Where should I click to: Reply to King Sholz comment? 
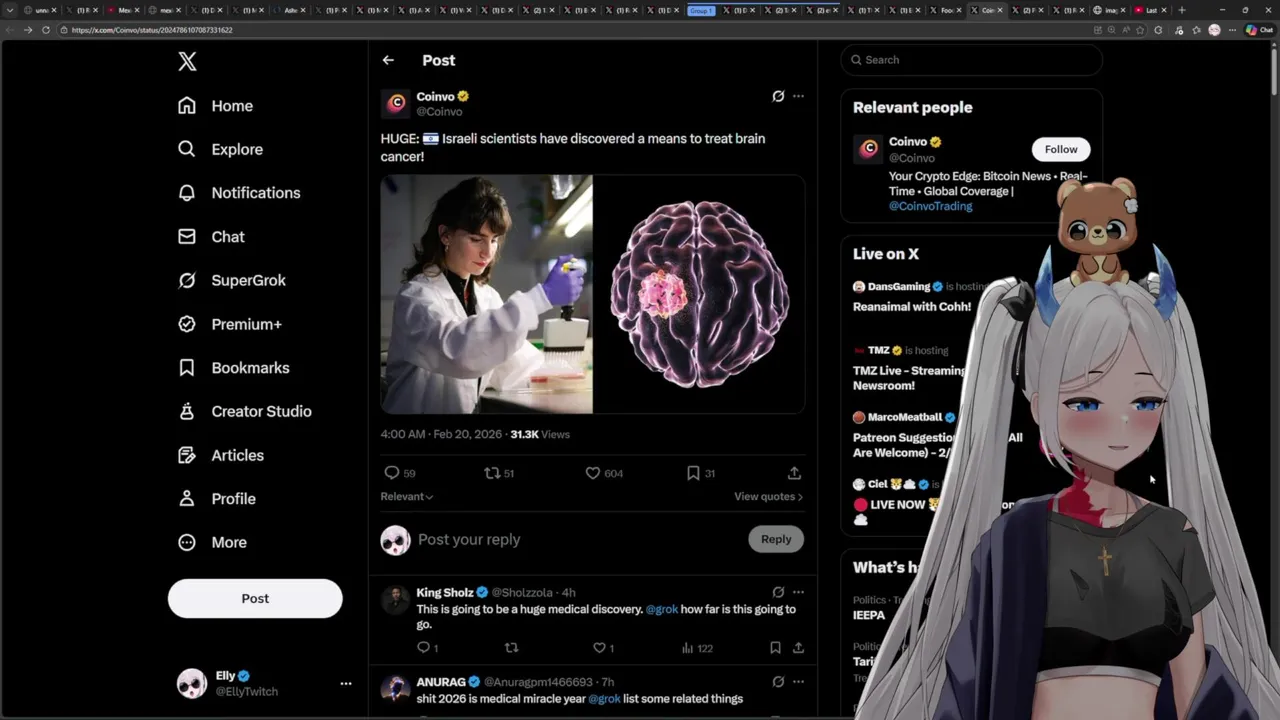[x=423, y=648]
